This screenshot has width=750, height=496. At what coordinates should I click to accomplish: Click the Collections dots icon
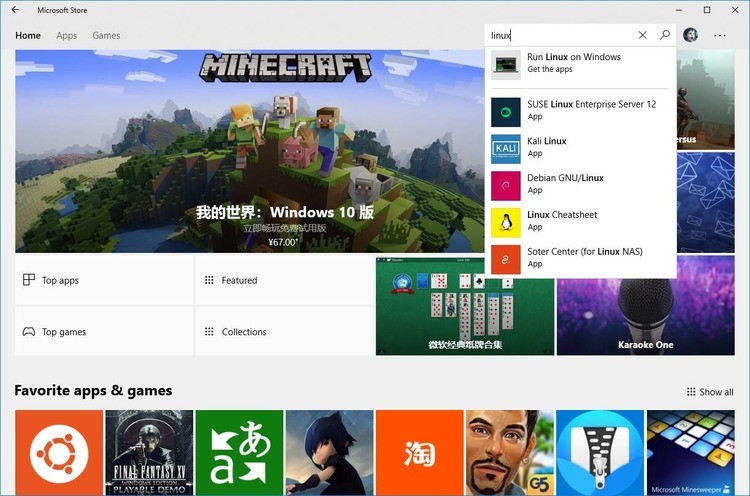coord(209,331)
